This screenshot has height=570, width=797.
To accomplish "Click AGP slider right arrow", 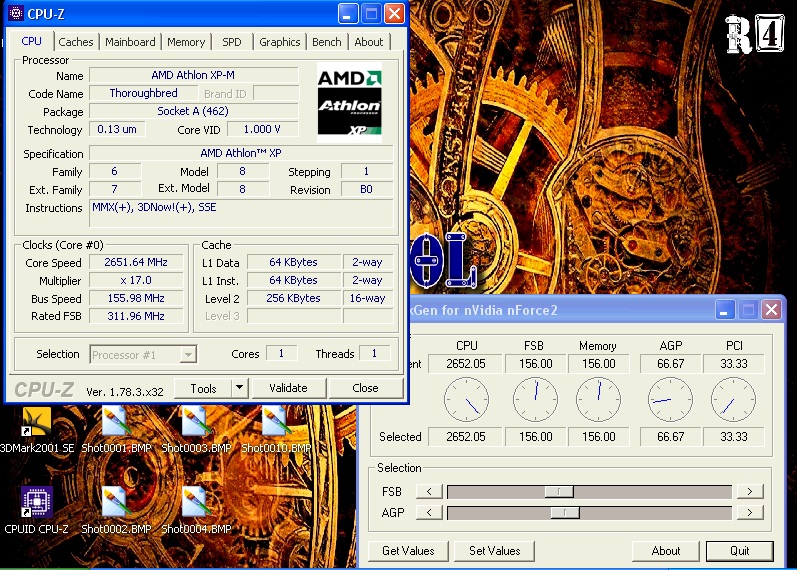I will tap(750, 512).
